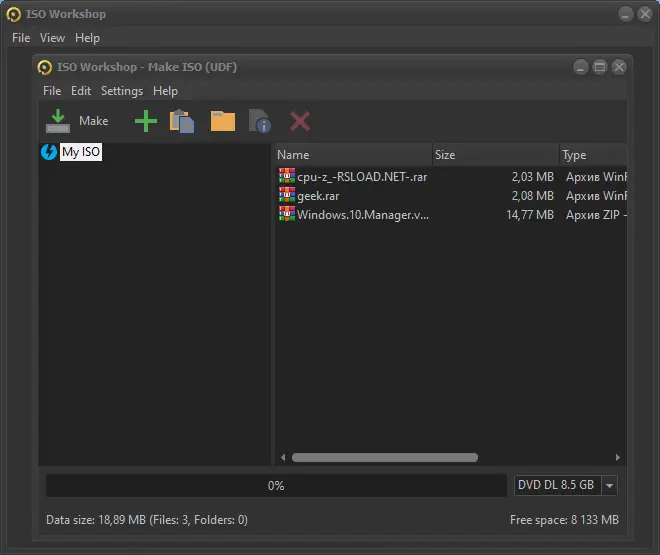Open File menu in the Make ISO window

coord(52,91)
